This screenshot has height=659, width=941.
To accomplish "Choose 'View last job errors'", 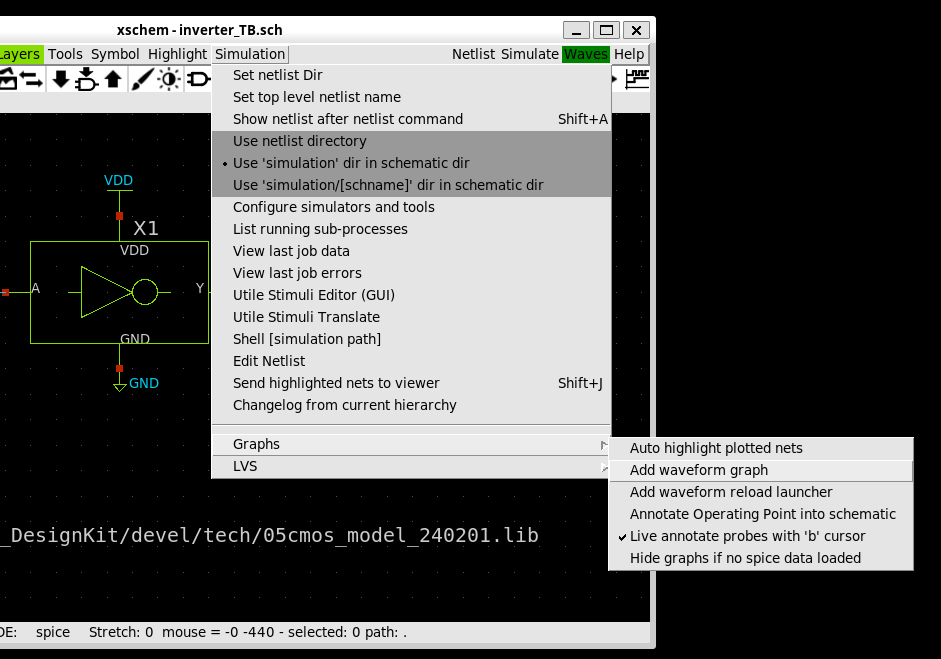I will point(412,273).
